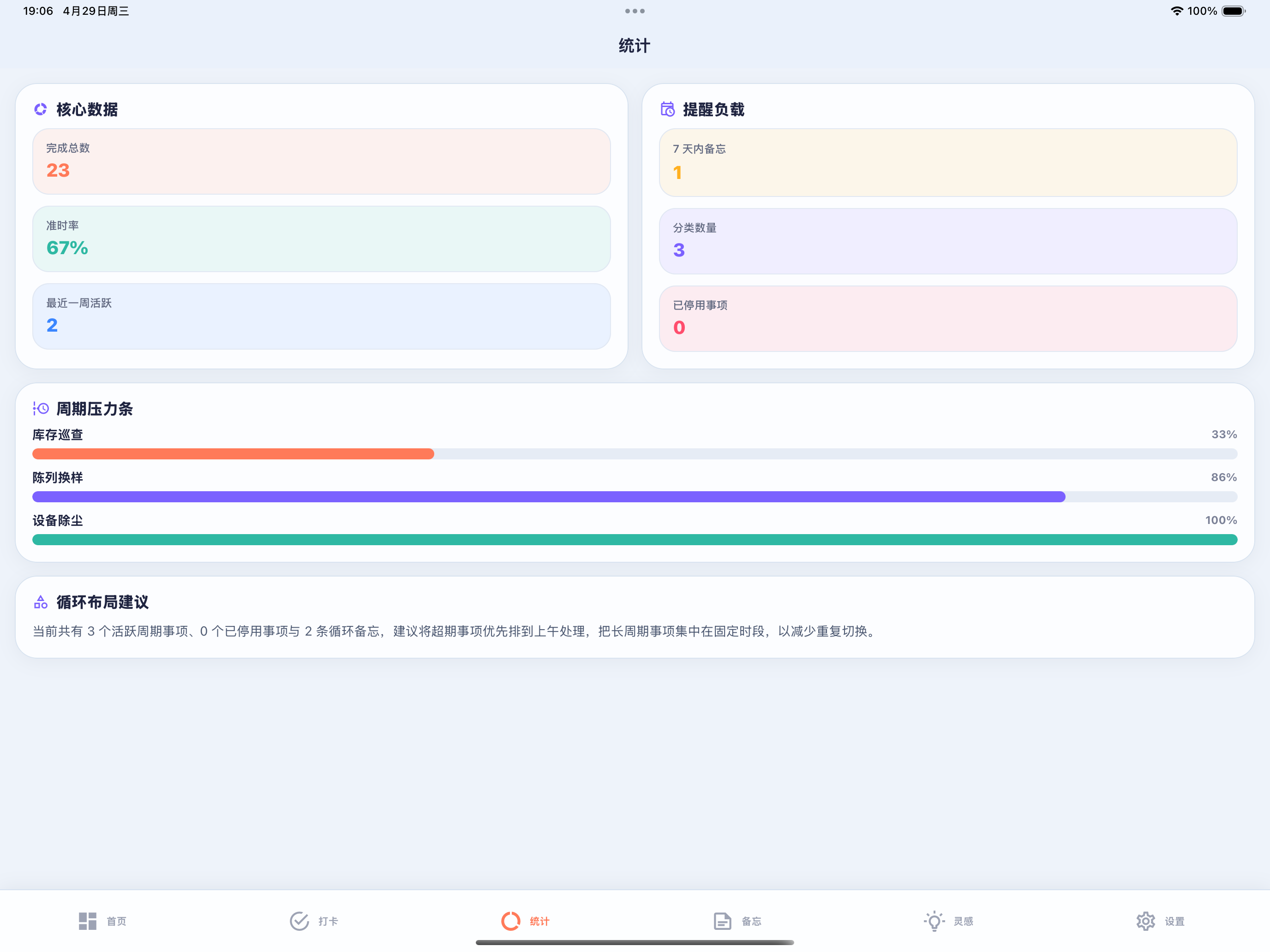Open the 7 天内备忘 card

948,162
